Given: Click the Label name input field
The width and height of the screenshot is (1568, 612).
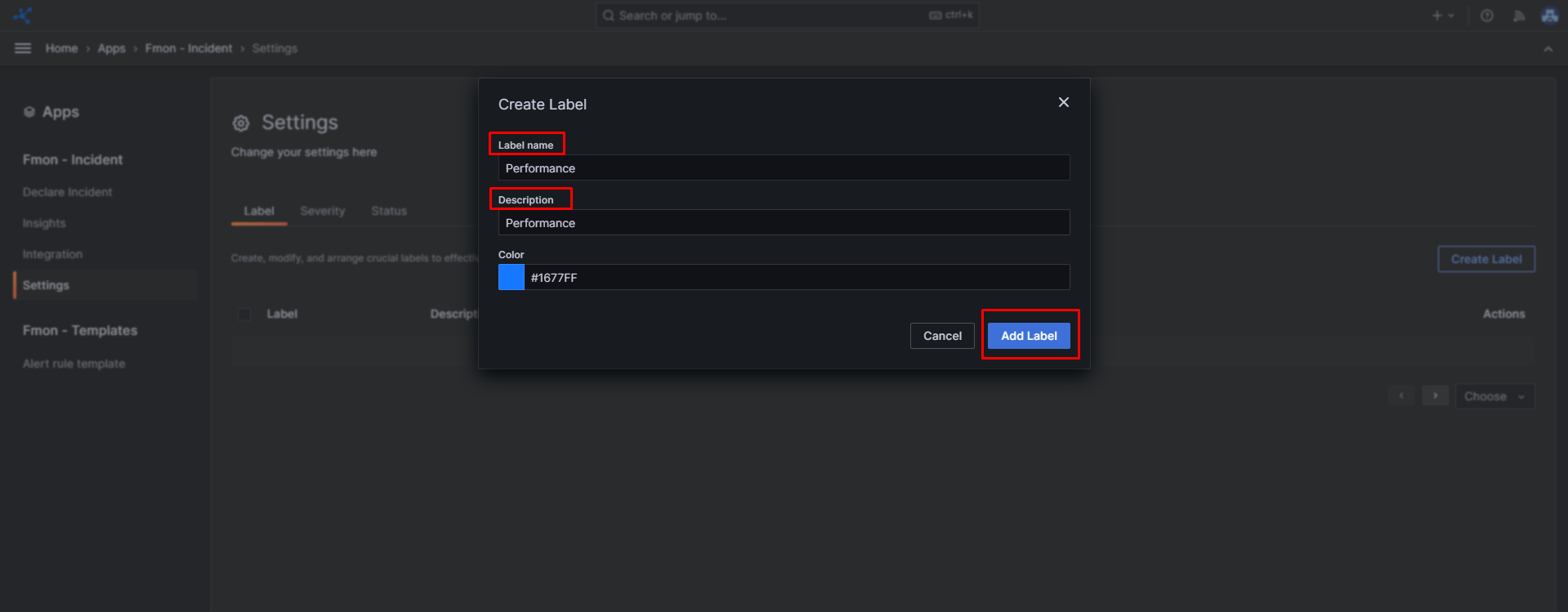Looking at the screenshot, I should tap(783, 168).
